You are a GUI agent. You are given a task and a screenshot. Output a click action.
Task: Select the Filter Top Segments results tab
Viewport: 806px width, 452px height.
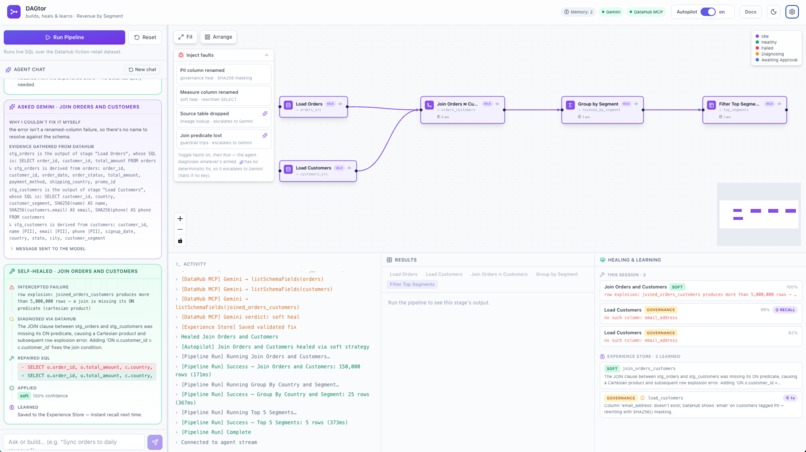click(x=412, y=284)
